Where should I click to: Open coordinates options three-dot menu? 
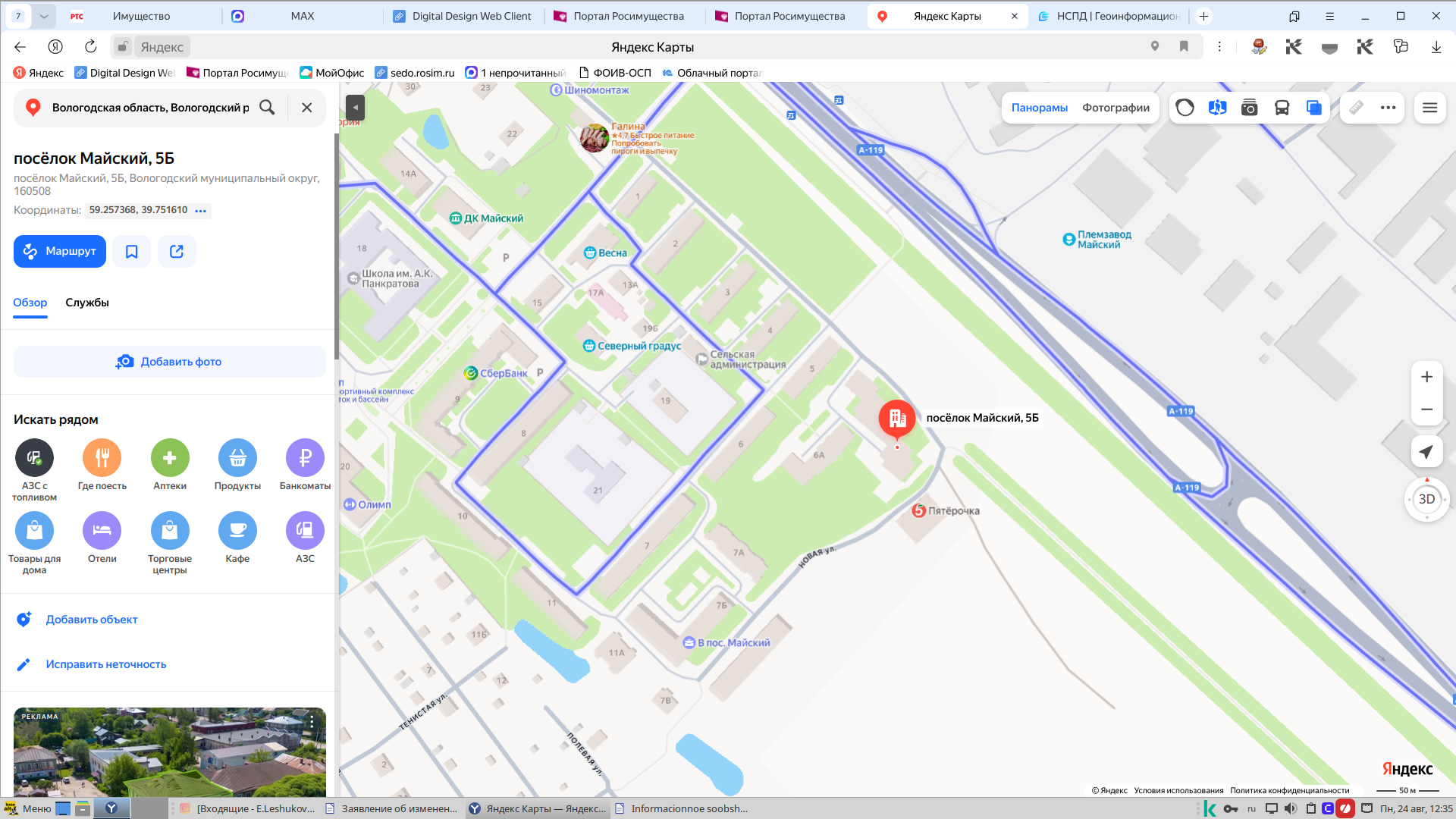[201, 211]
